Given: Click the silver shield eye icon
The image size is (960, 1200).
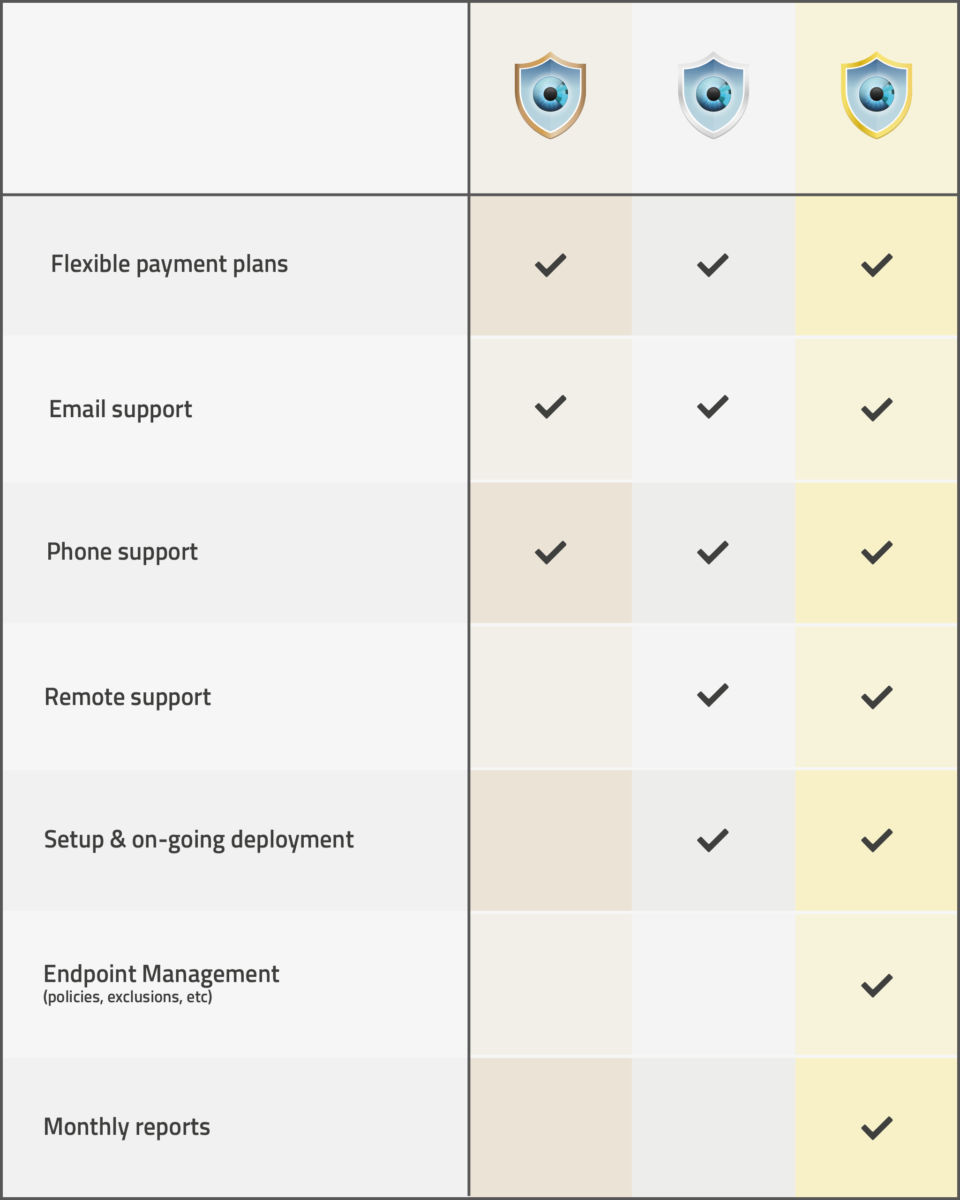Looking at the screenshot, I should 713,96.
